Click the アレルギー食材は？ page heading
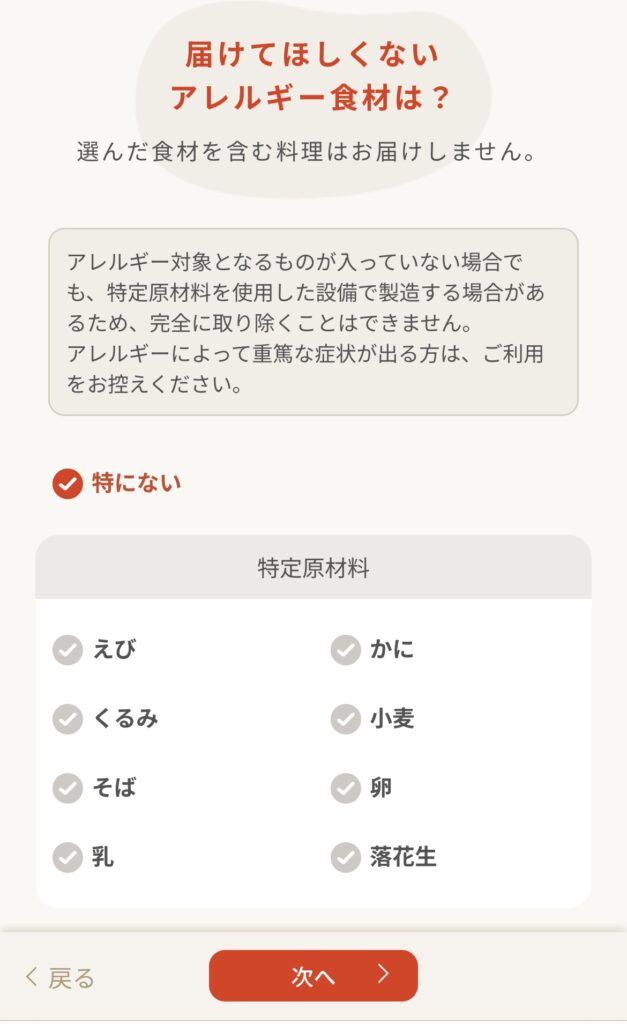The height and width of the screenshot is (1024, 627). tap(311, 98)
